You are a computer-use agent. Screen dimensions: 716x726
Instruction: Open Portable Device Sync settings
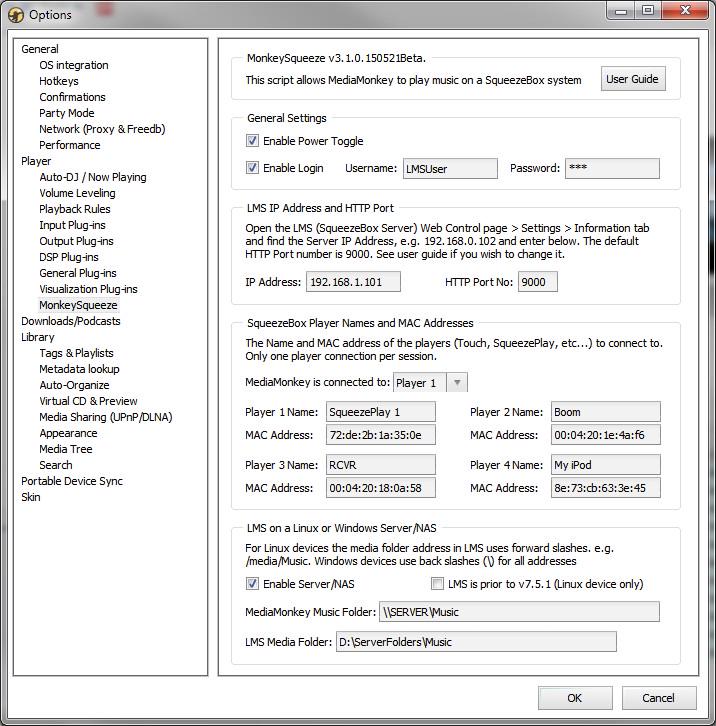72,481
